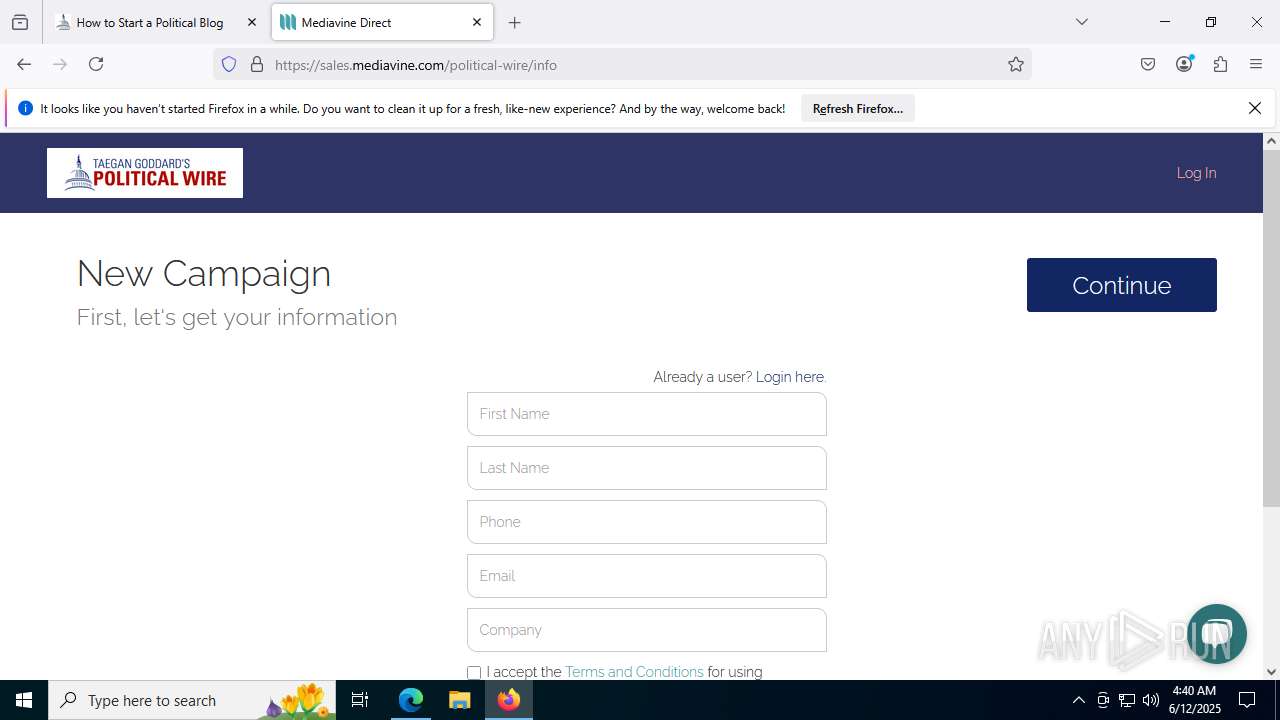Dismiss the Firefox refresh notification
1280x720 pixels.
pos(1254,108)
